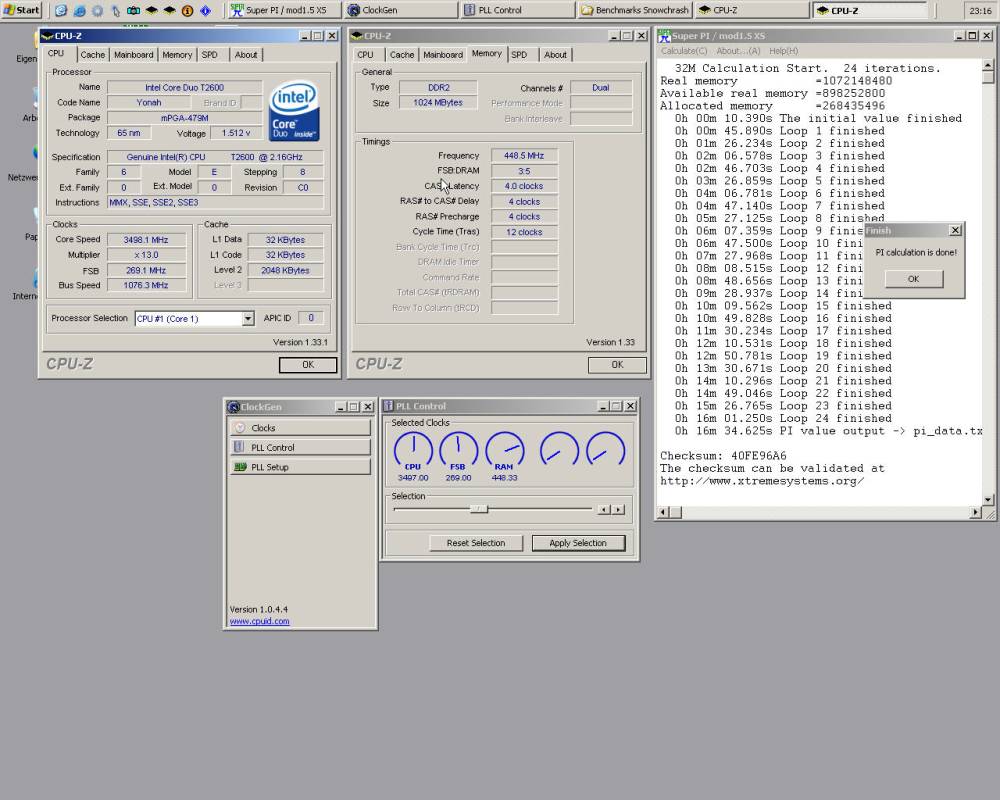The image size is (1000, 800).
Task: Launch the mouse pointer icon in quick launch
Action: pyautogui.click(x=115, y=10)
